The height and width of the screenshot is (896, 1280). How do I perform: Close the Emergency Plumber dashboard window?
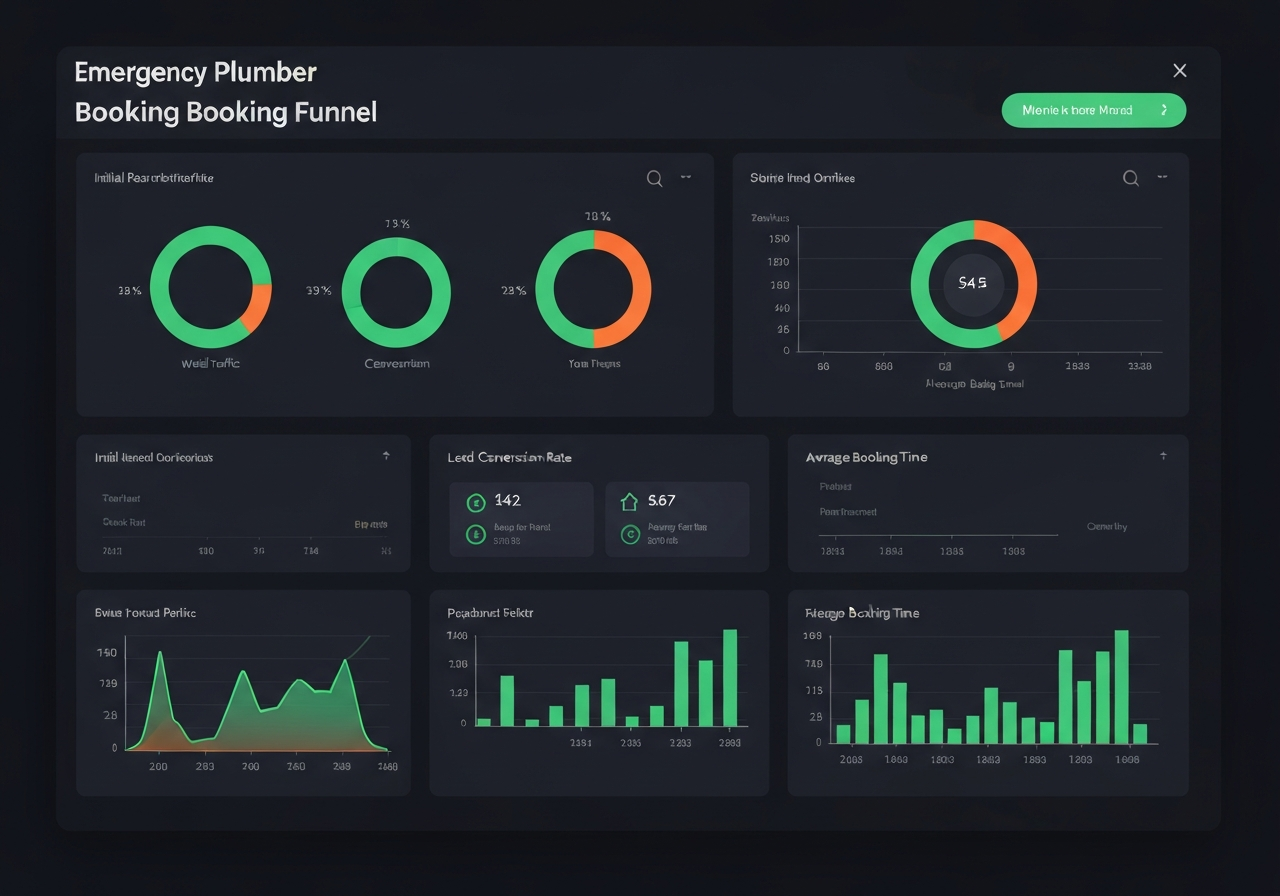[1180, 70]
